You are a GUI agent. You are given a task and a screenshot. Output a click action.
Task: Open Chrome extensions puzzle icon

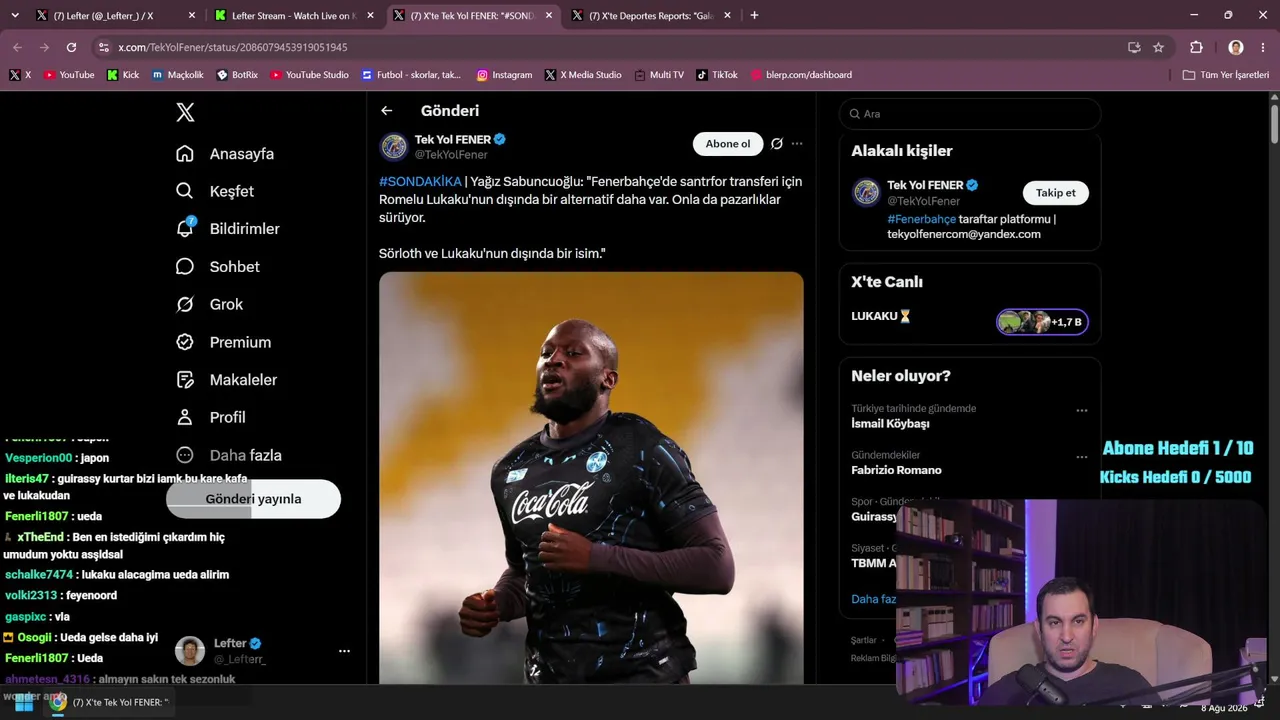1196,47
